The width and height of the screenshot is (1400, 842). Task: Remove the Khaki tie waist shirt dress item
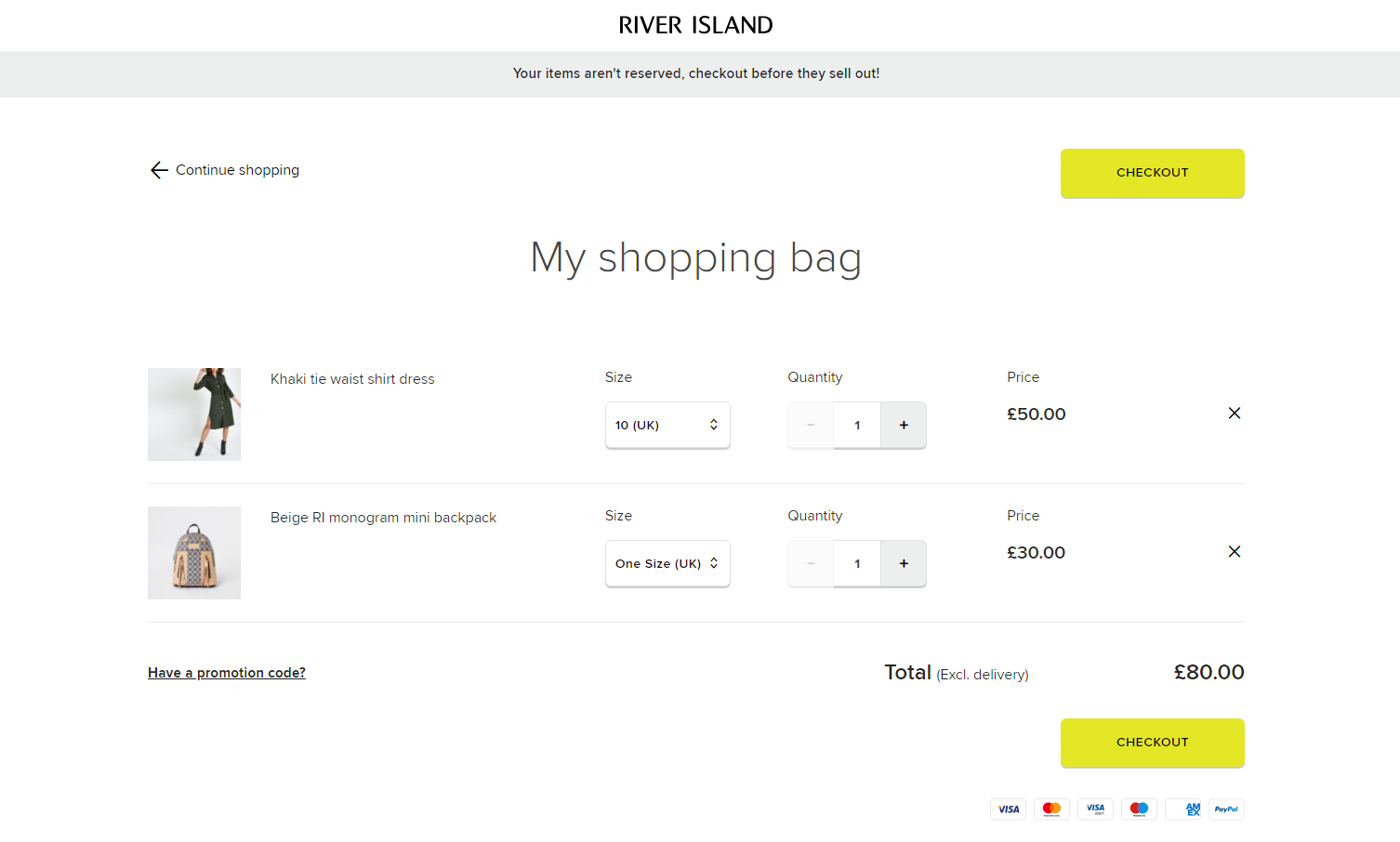[x=1235, y=414]
